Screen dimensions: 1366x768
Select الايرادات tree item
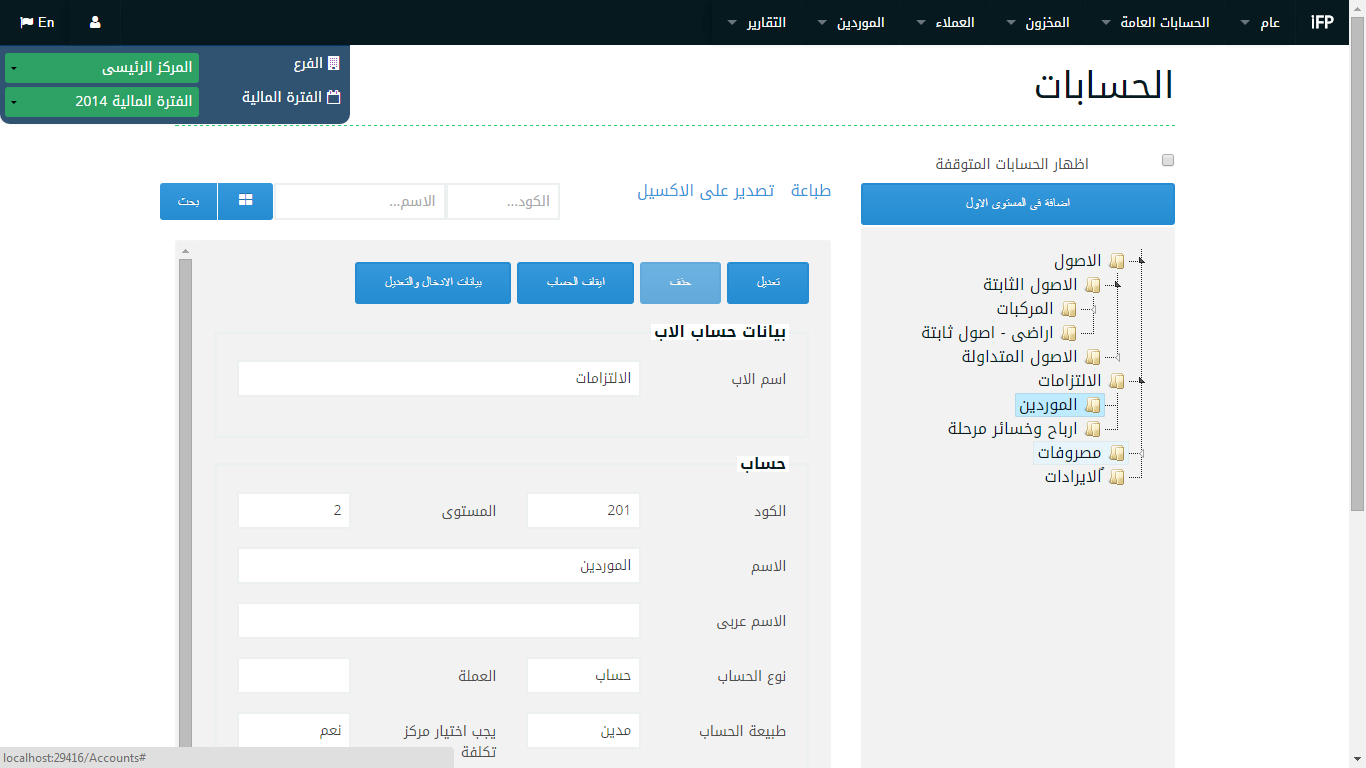click(1073, 477)
